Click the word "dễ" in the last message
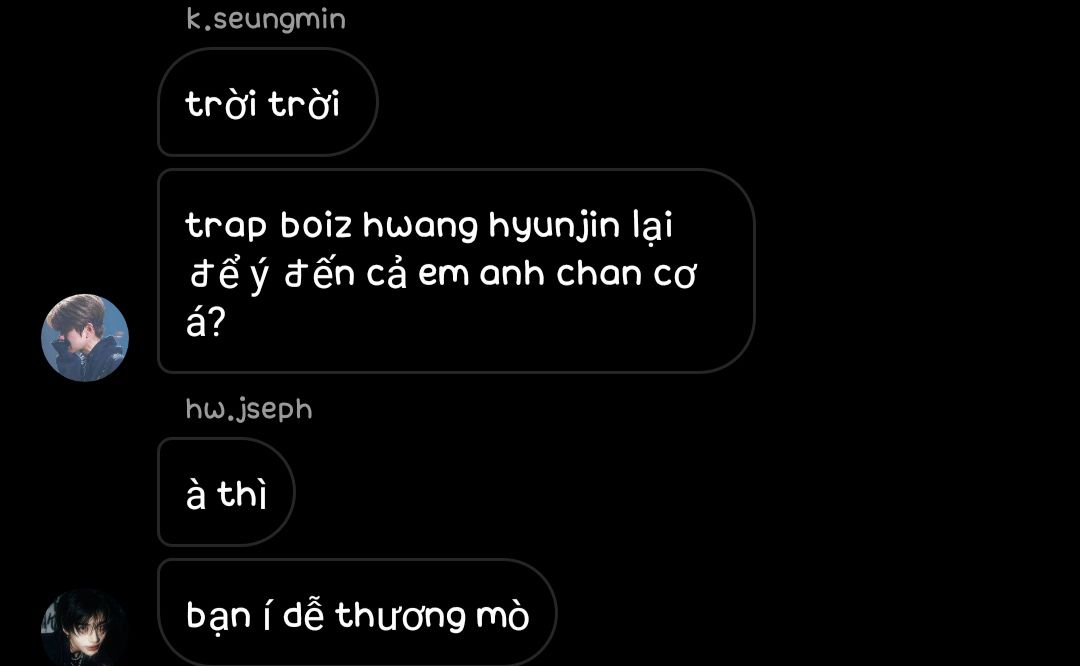 point(303,612)
